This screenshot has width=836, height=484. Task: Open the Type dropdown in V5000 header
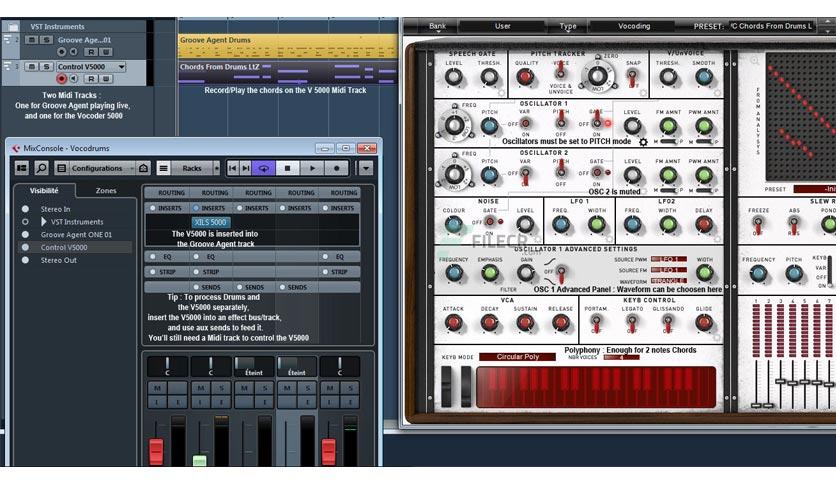tap(568, 26)
